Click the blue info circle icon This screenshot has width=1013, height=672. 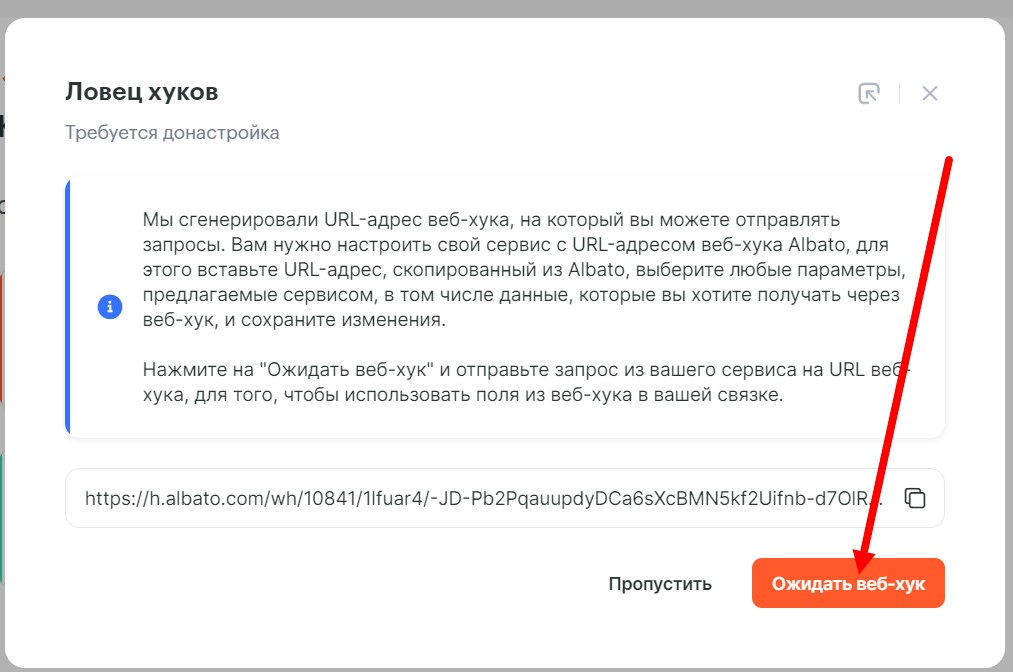110,306
